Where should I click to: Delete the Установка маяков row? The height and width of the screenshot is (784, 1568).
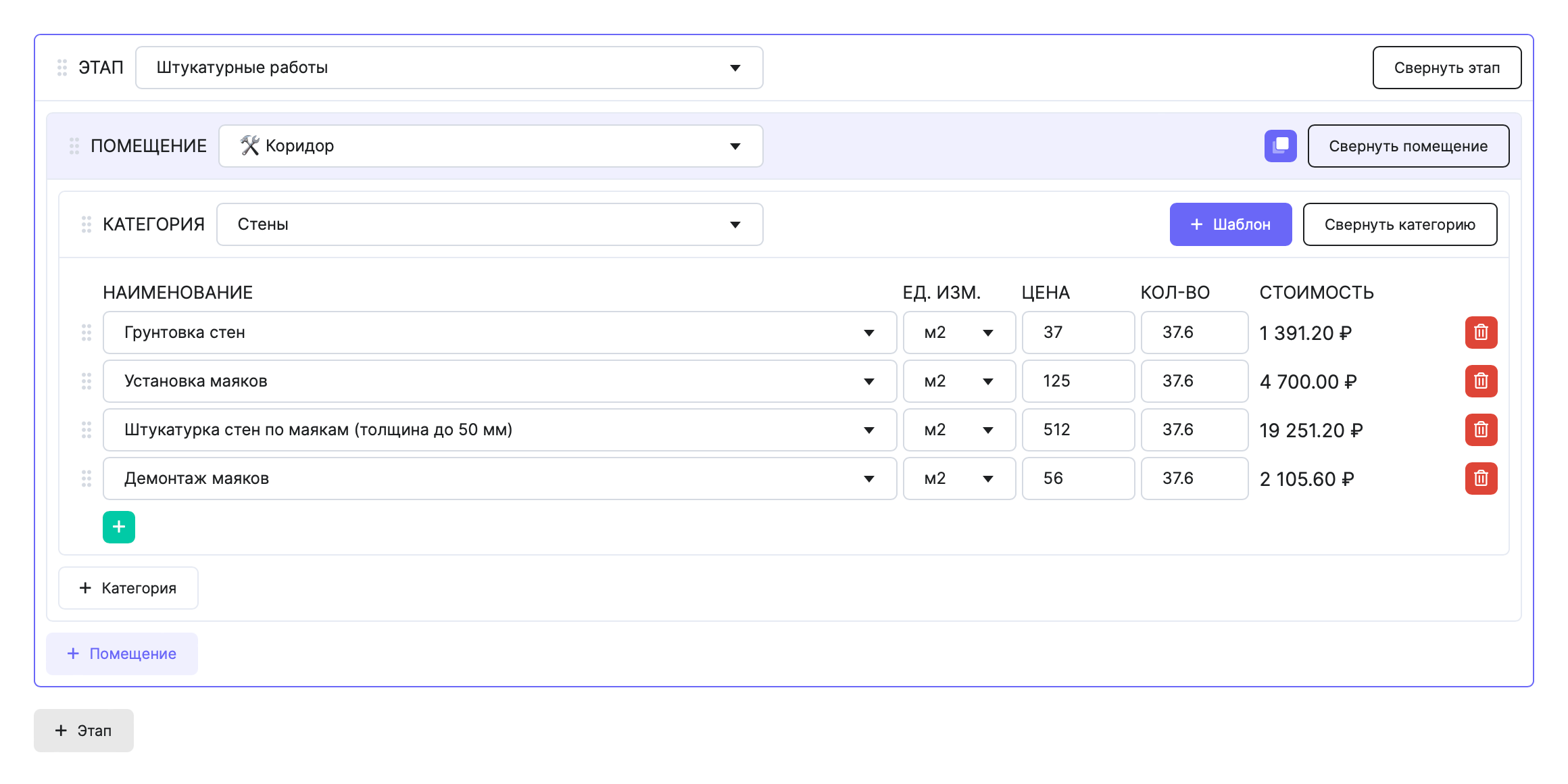tap(1480, 381)
